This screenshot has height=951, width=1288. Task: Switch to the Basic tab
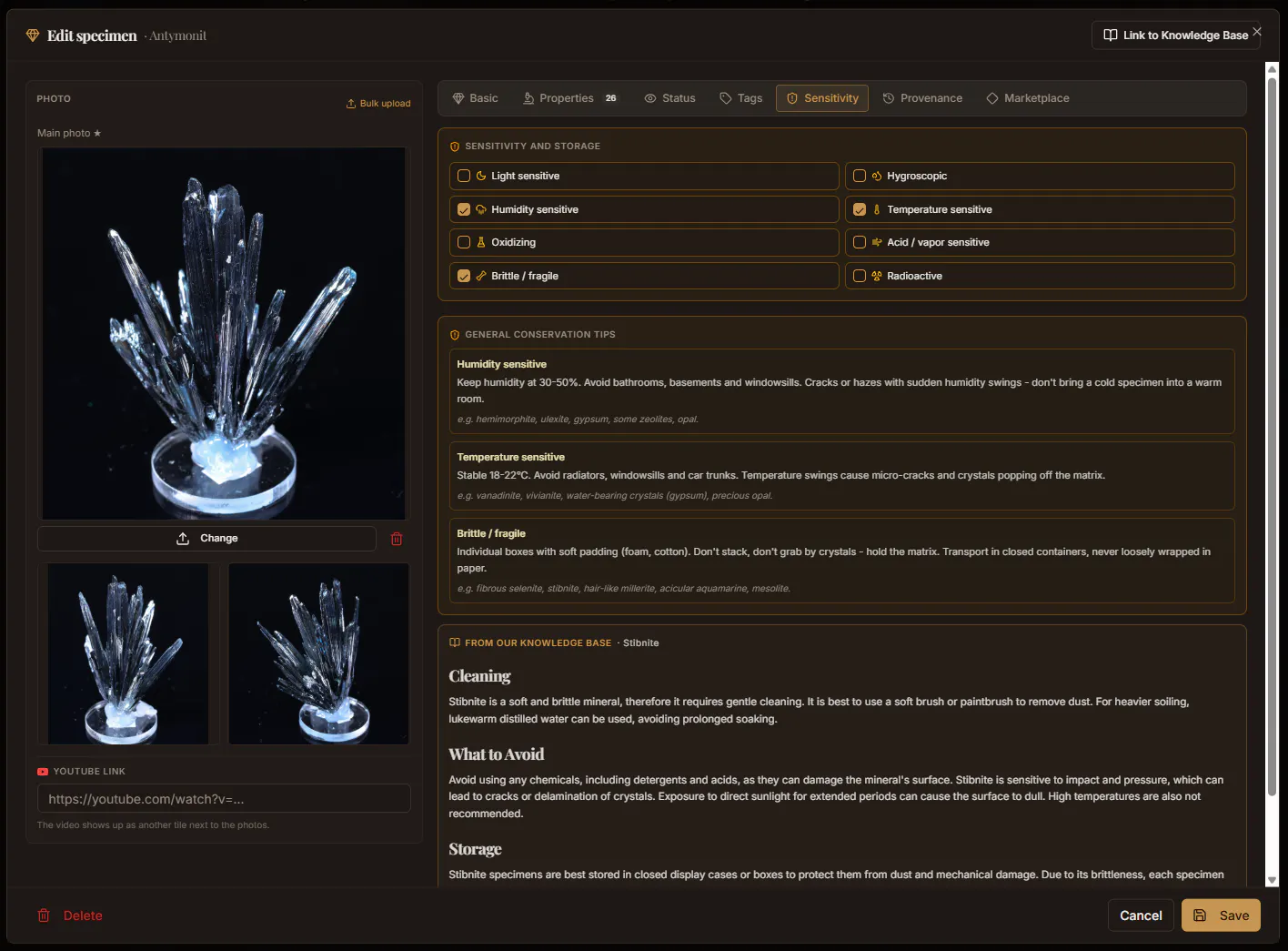point(476,98)
